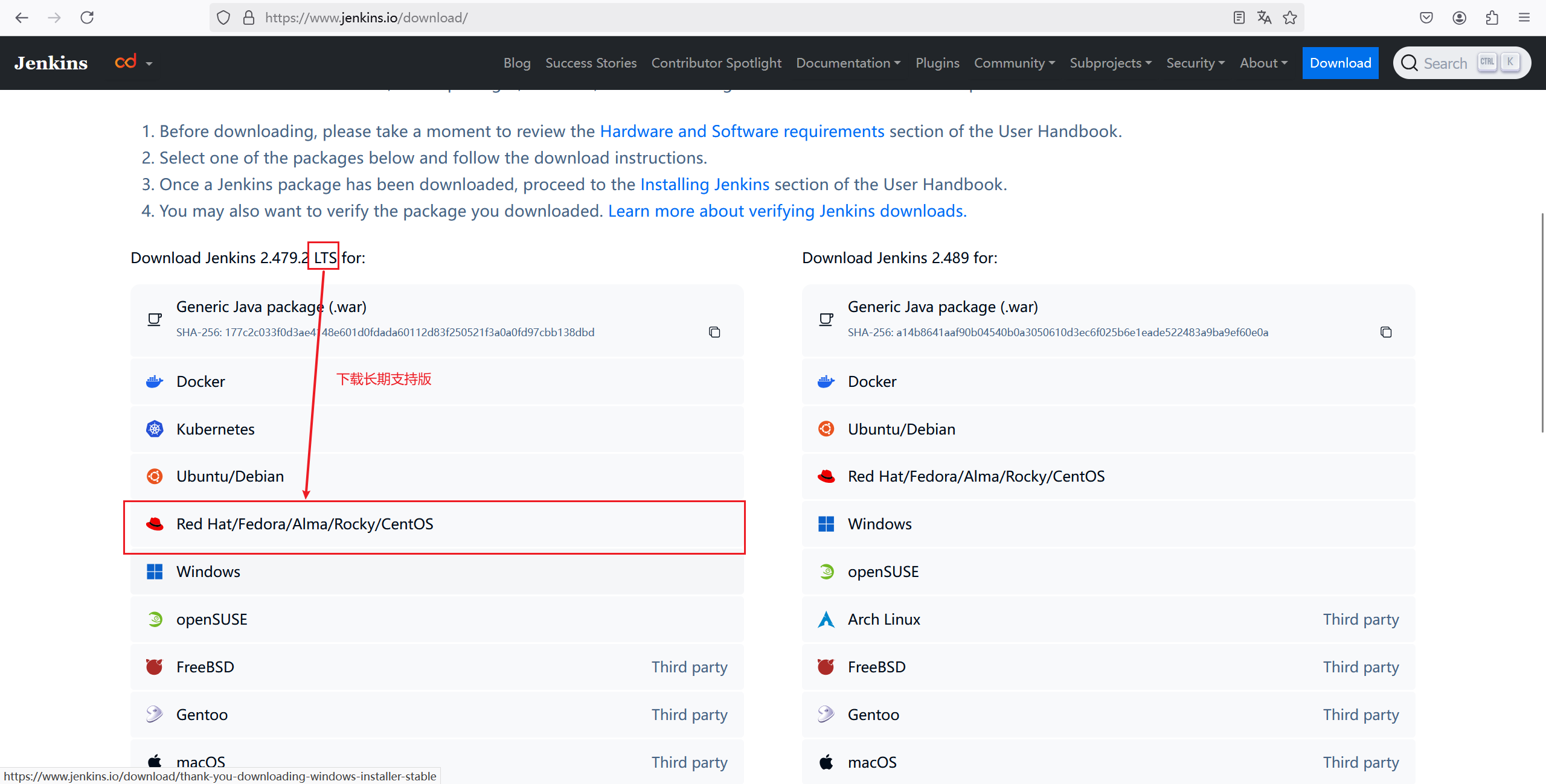Image resolution: width=1546 pixels, height=784 pixels.
Task: Click the blue Download button
Action: point(1340,63)
